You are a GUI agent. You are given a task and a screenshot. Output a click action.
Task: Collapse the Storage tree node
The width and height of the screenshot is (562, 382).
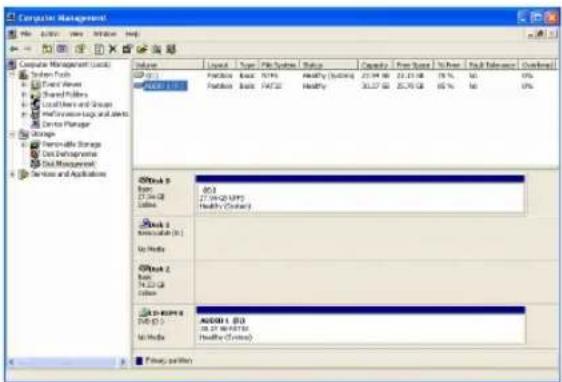point(12,134)
